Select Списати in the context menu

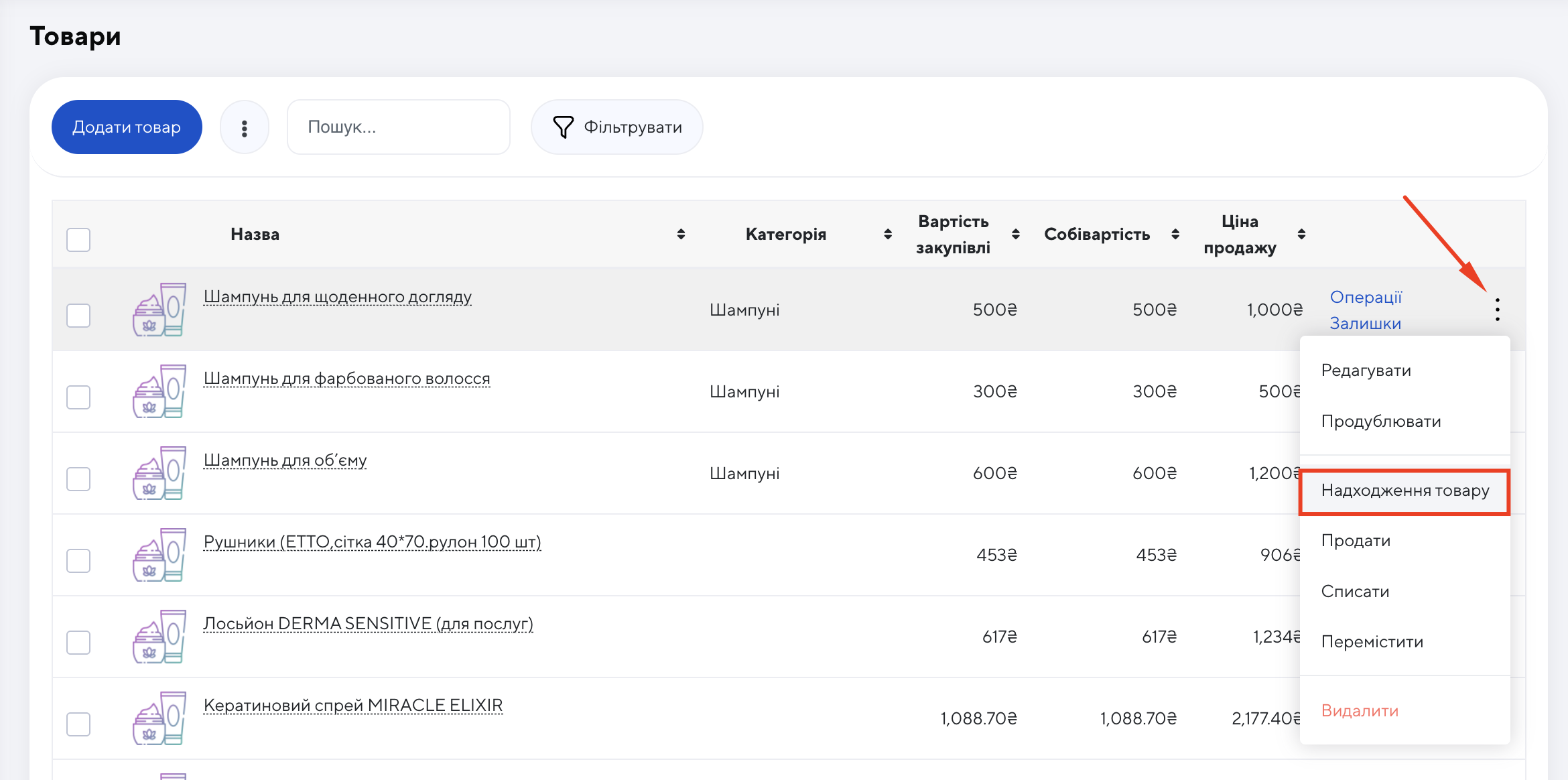point(1355,592)
